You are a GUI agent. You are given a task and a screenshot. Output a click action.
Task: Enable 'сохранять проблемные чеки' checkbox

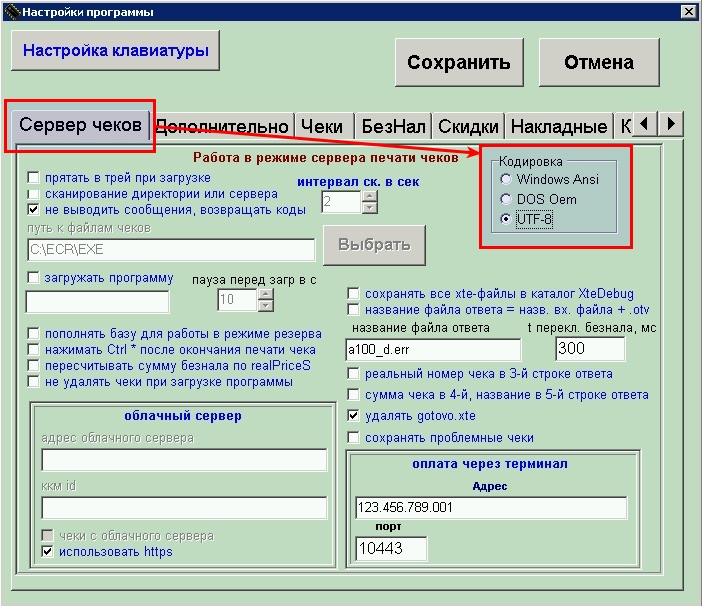353,437
